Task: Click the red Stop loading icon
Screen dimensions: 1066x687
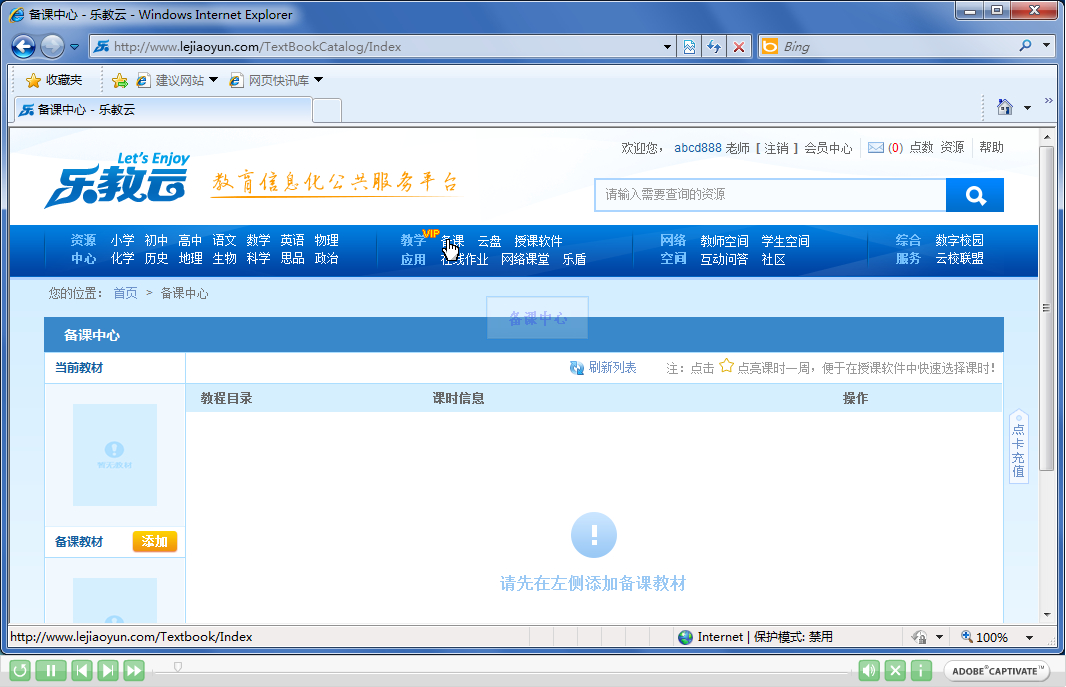Action: 739,47
